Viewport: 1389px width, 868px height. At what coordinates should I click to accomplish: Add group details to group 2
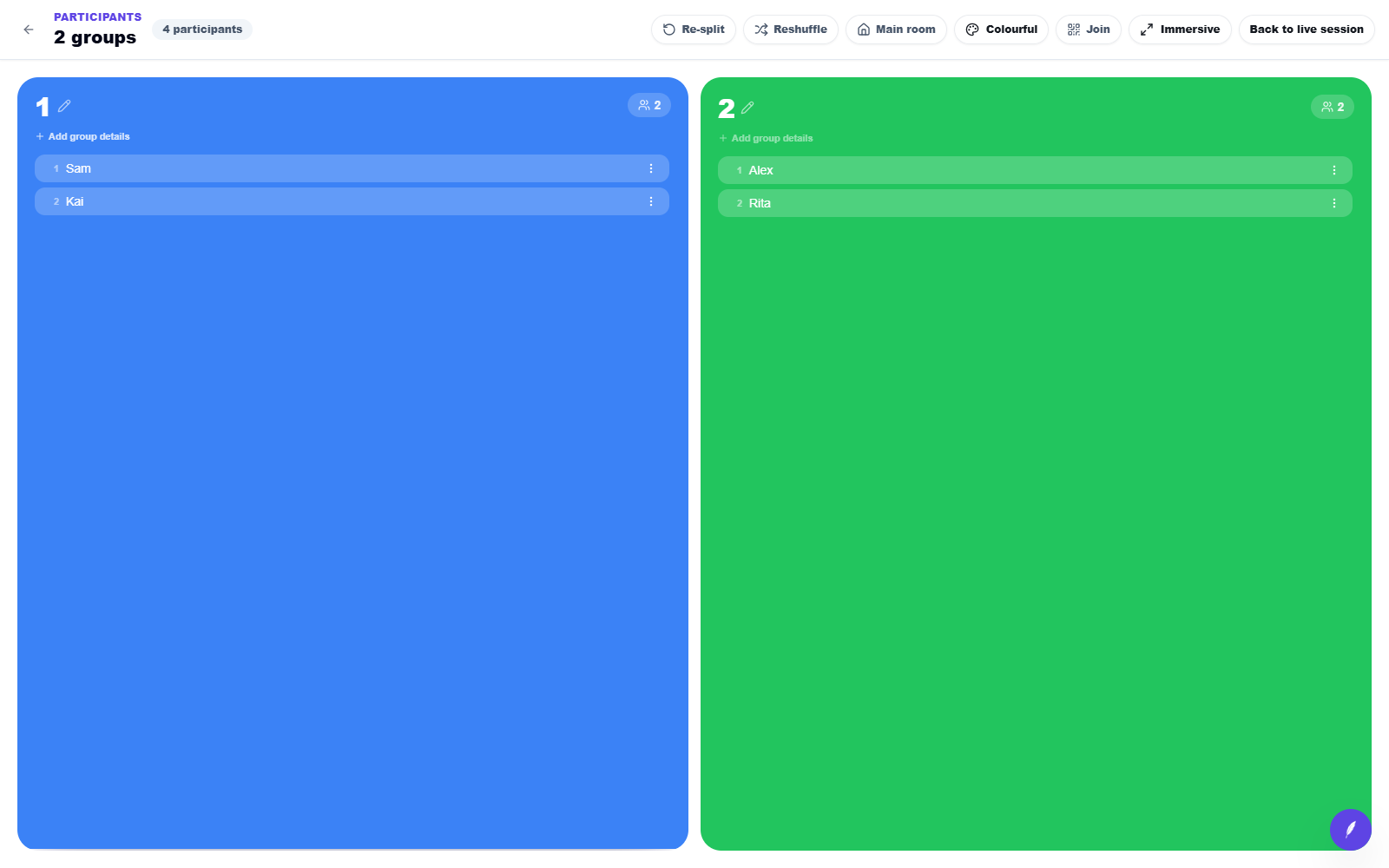point(767,138)
